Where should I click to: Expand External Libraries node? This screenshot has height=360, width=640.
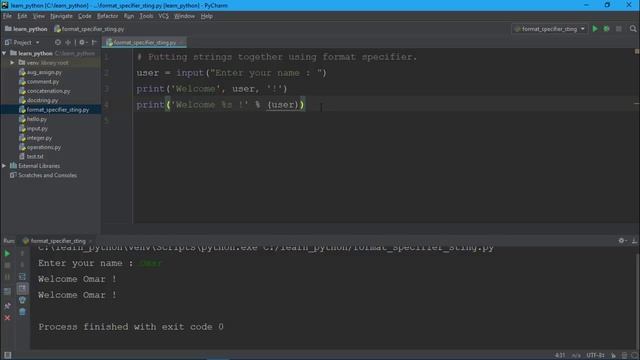[x=4, y=166]
